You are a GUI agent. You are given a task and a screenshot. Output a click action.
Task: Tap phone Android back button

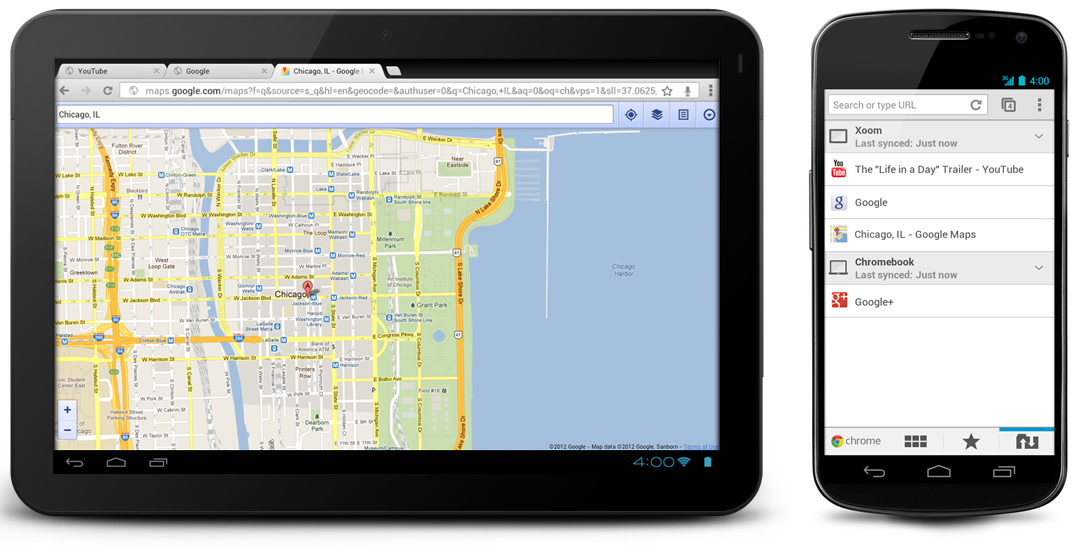pyautogui.click(x=874, y=471)
